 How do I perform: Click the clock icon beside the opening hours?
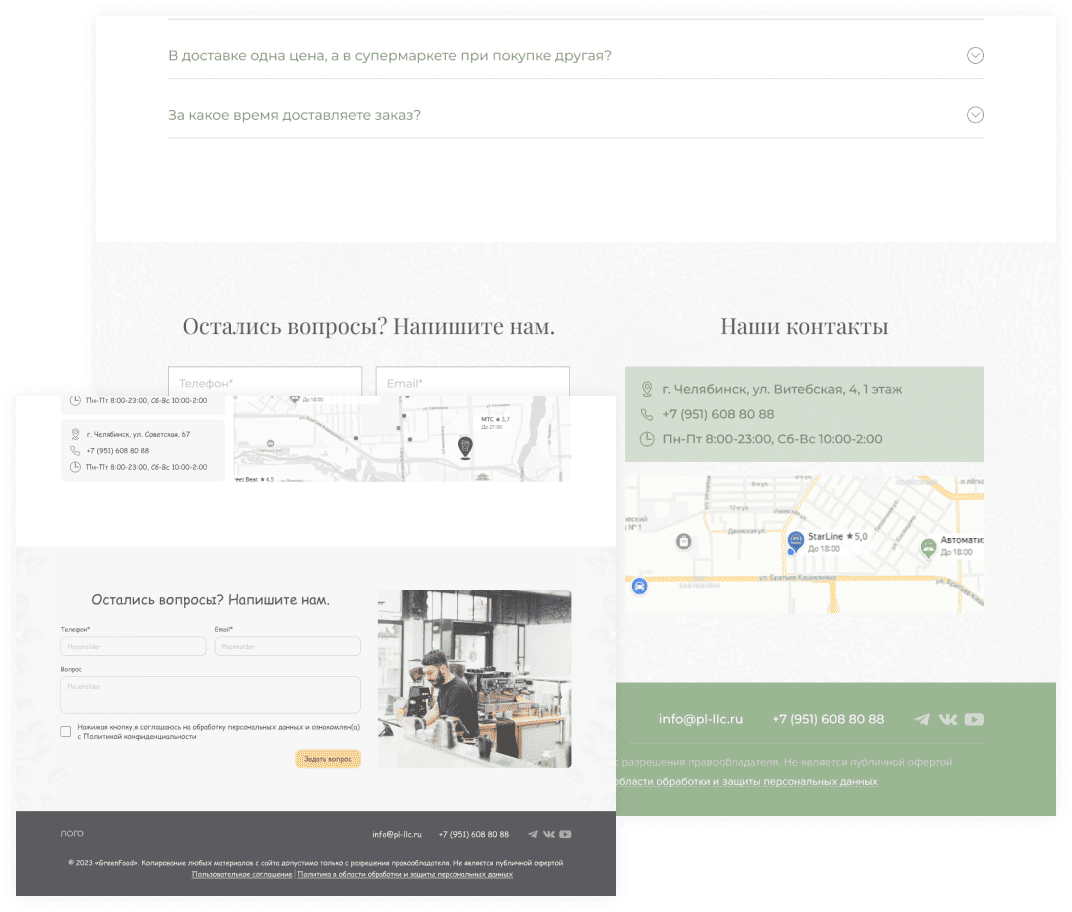pyautogui.click(x=647, y=438)
